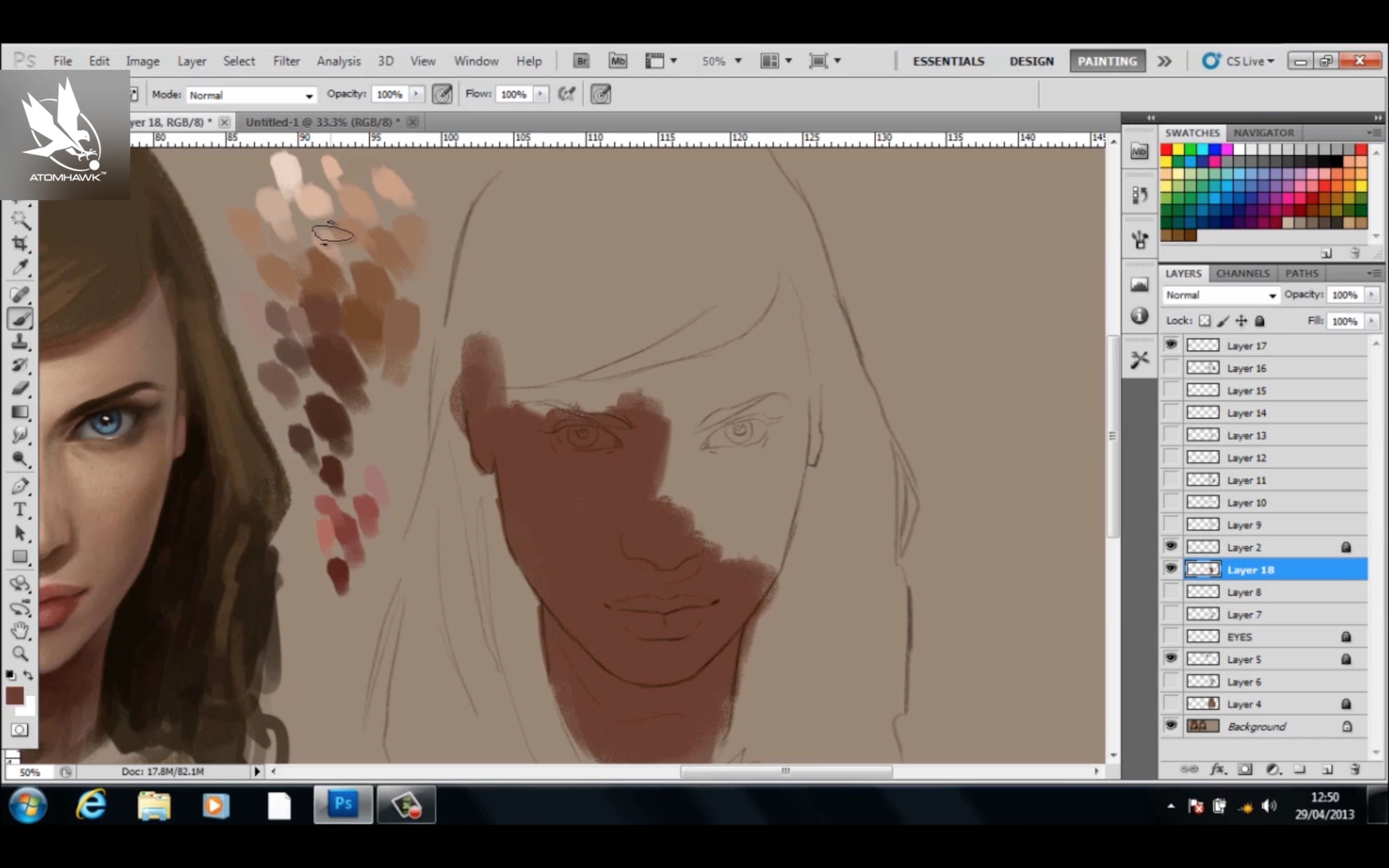The height and width of the screenshot is (868, 1389).
Task: Launch Bridge from the Br icon
Action: coord(581,61)
